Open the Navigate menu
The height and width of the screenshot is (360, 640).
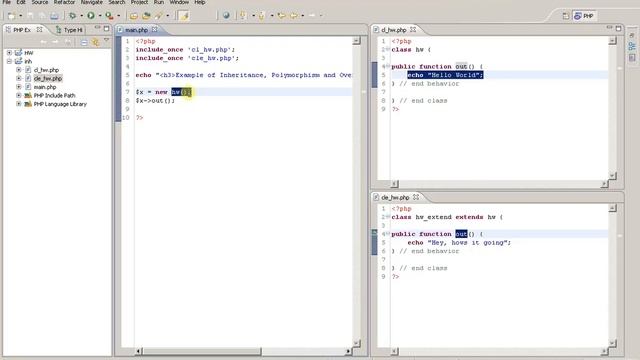(x=92, y=2)
